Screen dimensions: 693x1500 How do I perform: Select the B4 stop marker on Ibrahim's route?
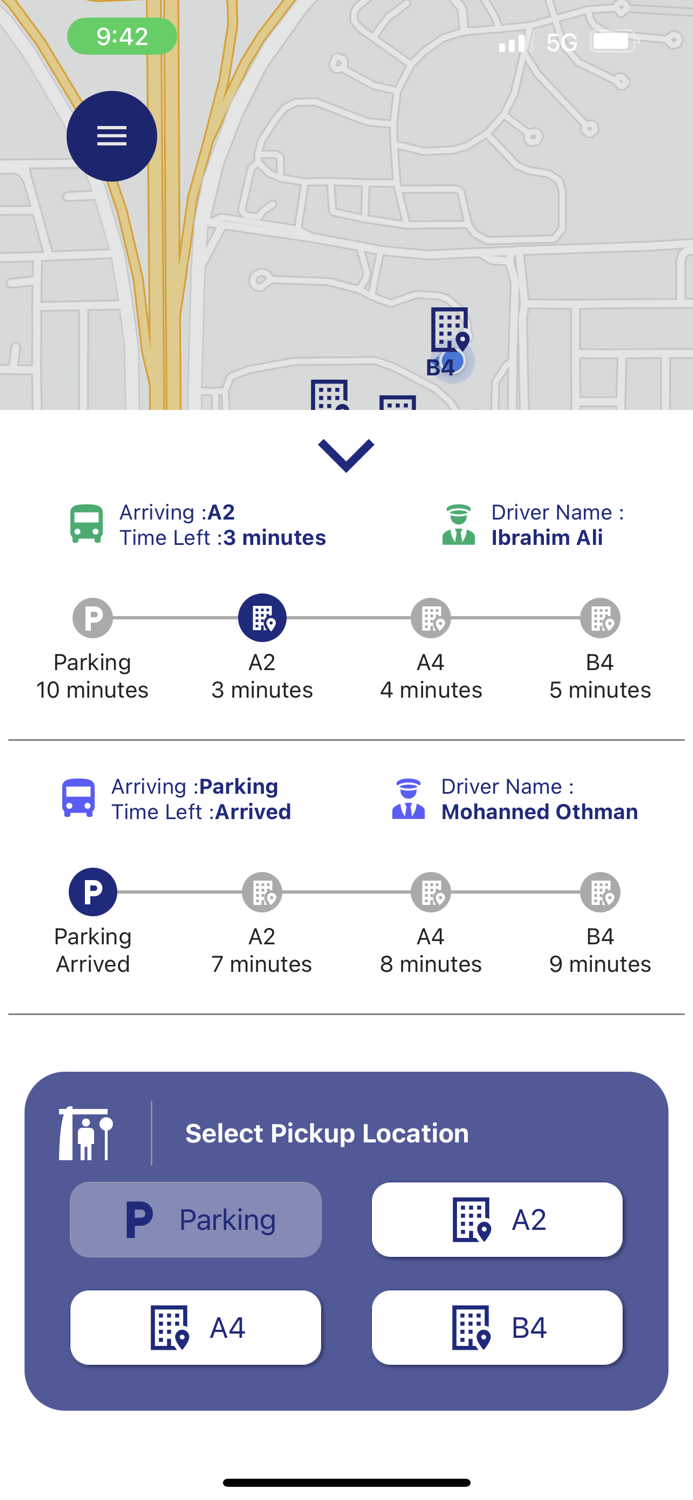600,617
